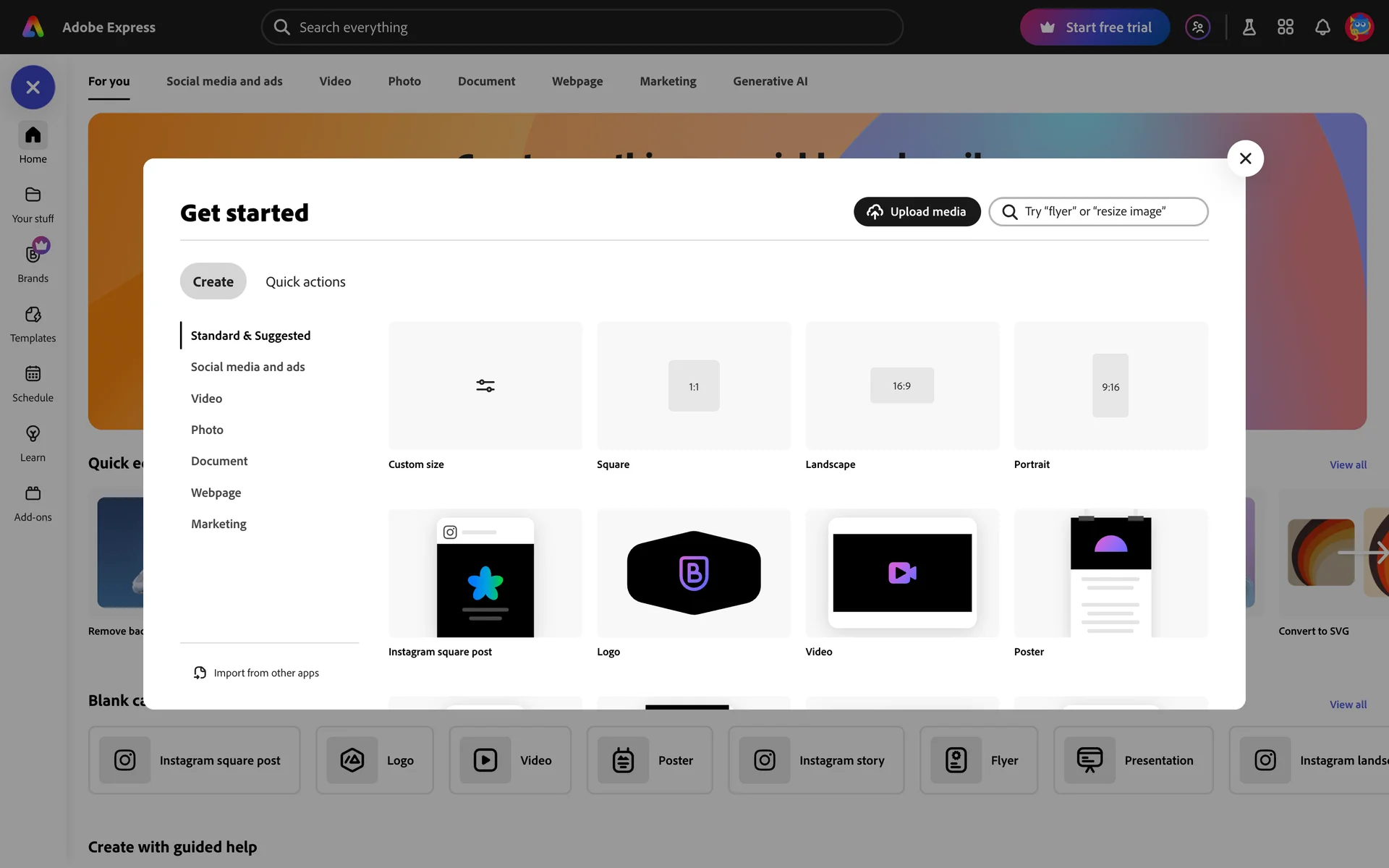Click the Upload media button
Viewport: 1389px width, 868px height.
point(917,212)
